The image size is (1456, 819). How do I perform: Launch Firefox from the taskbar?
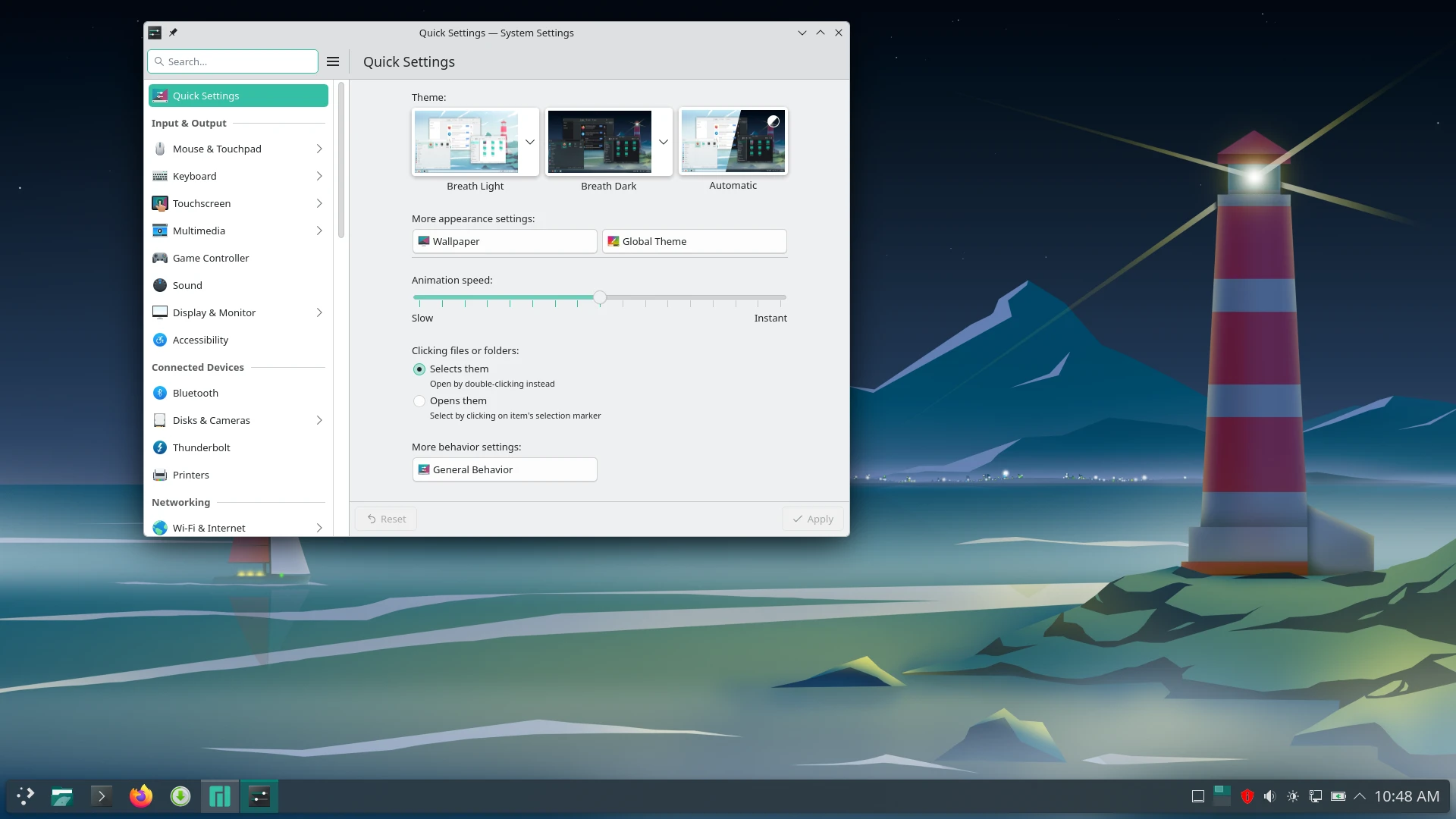[x=140, y=795]
